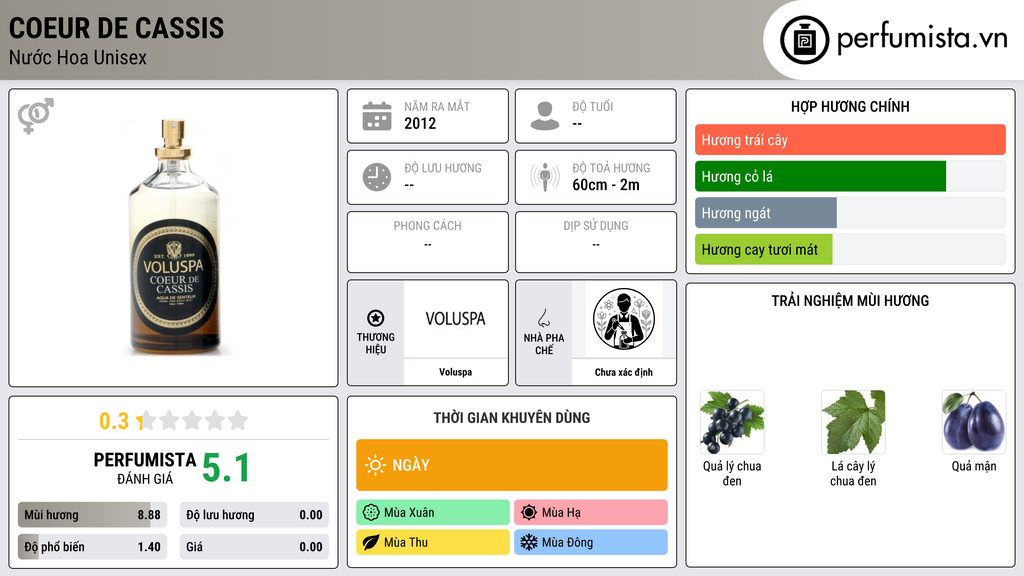Click the star badge icon above Thương hiệu
Image resolution: width=1024 pixels, height=576 pixels.
point(376,318)
